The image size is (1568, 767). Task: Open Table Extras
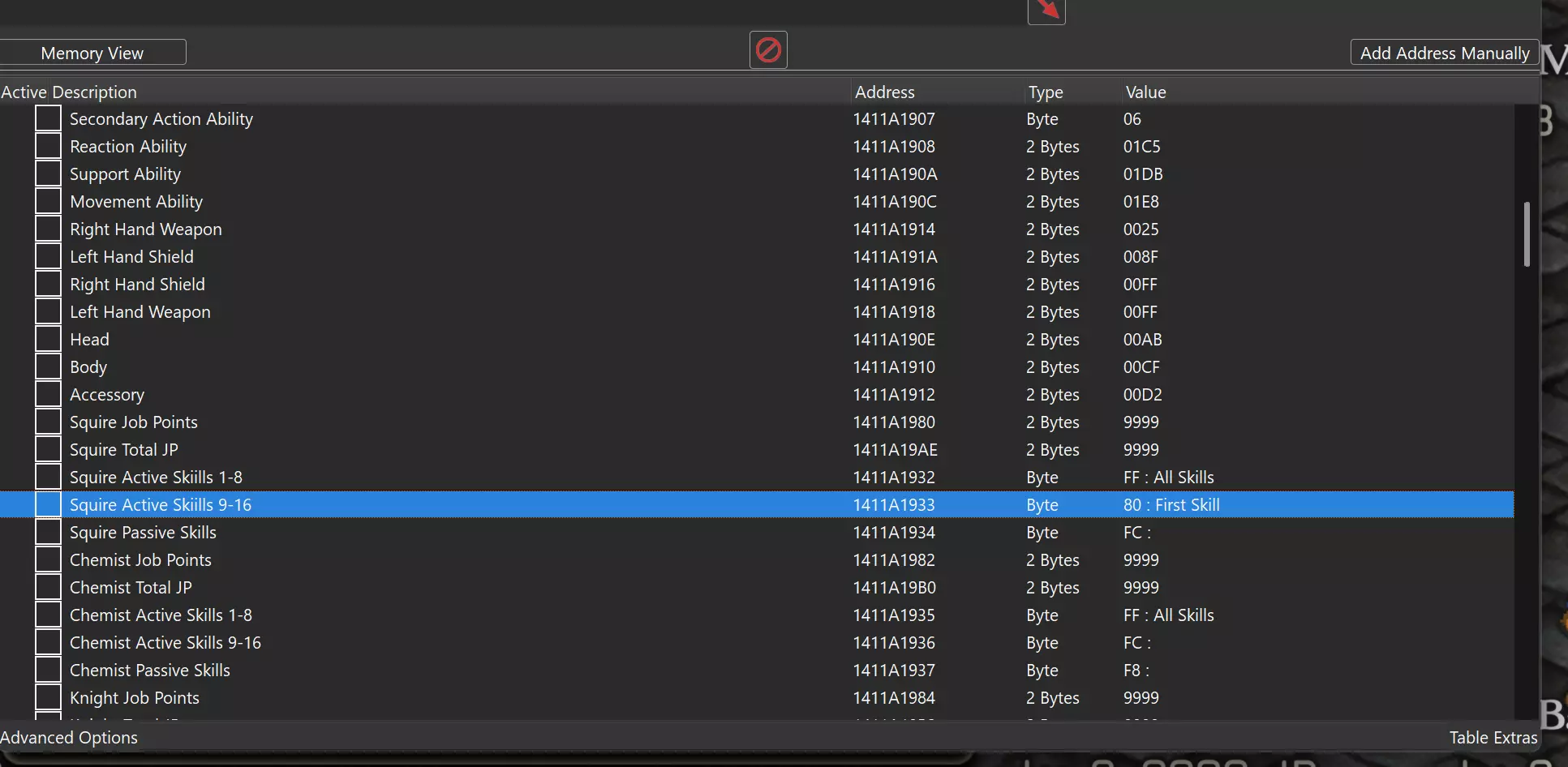[x=1493, y=738]
